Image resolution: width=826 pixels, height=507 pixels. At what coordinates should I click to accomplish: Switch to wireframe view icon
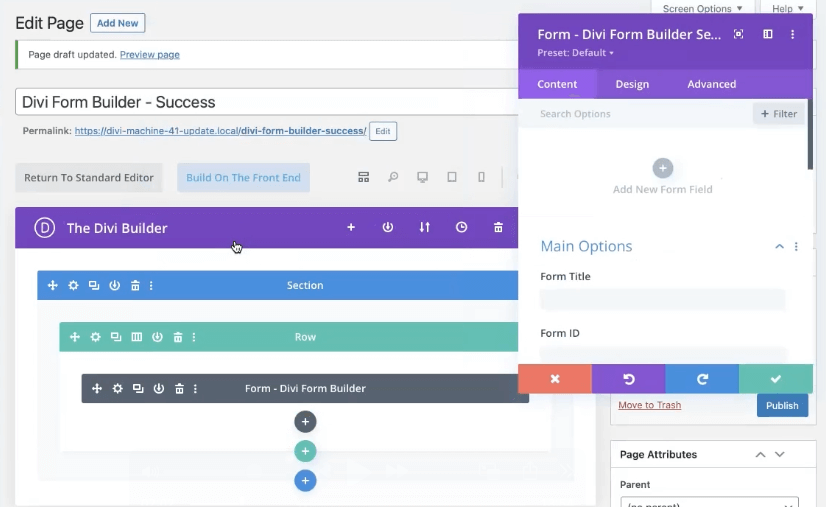363,177
